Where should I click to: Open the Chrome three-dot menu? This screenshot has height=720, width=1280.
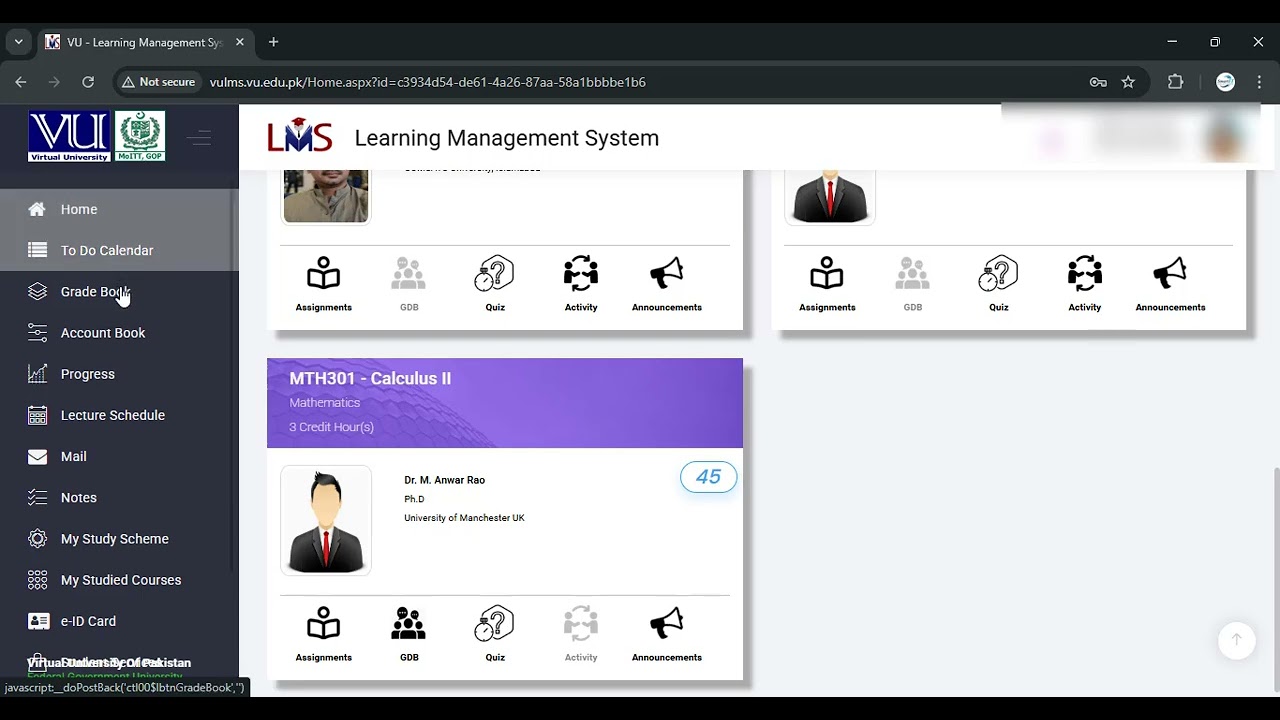1259,82
